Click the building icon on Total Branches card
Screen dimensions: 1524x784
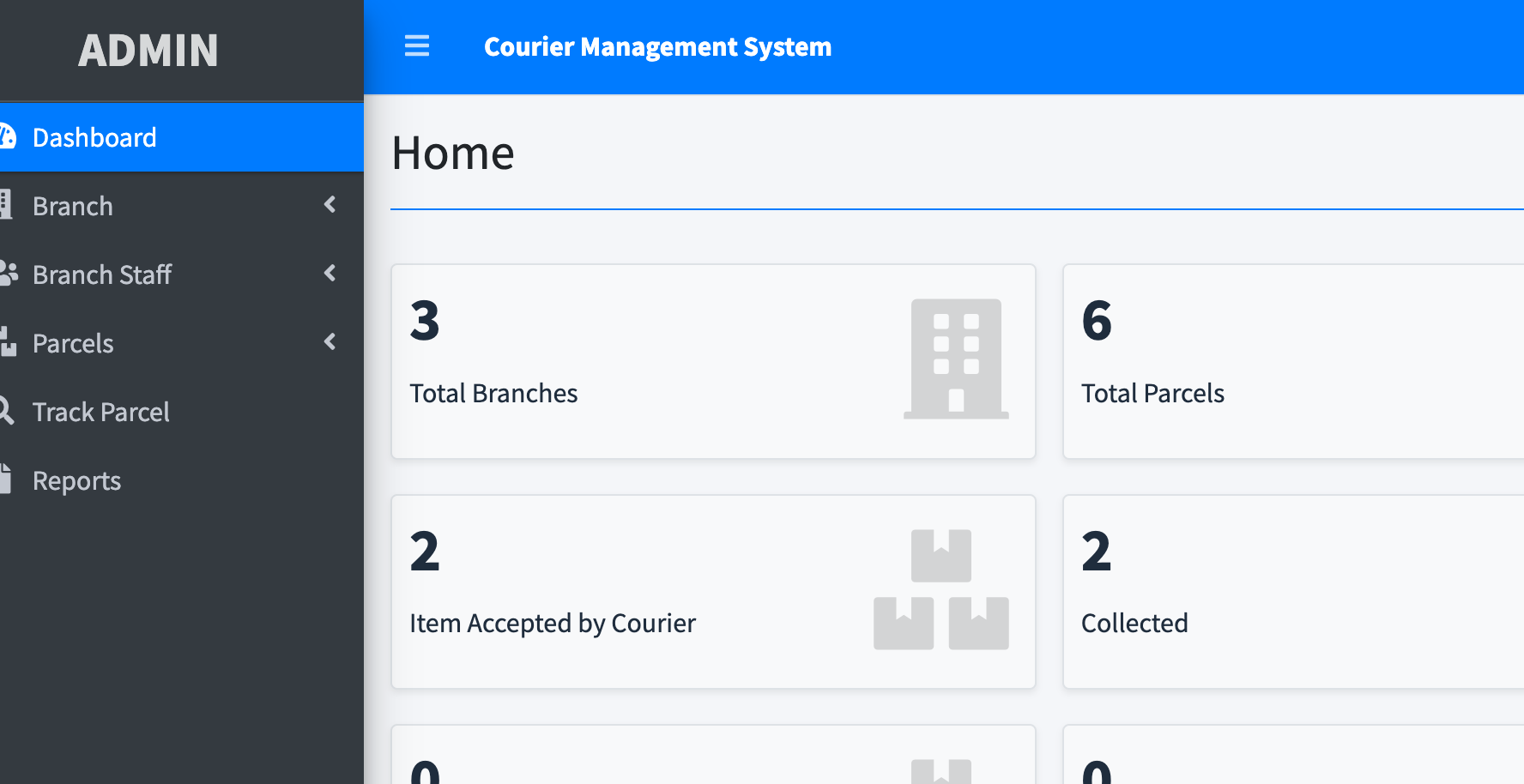(956, 359)
